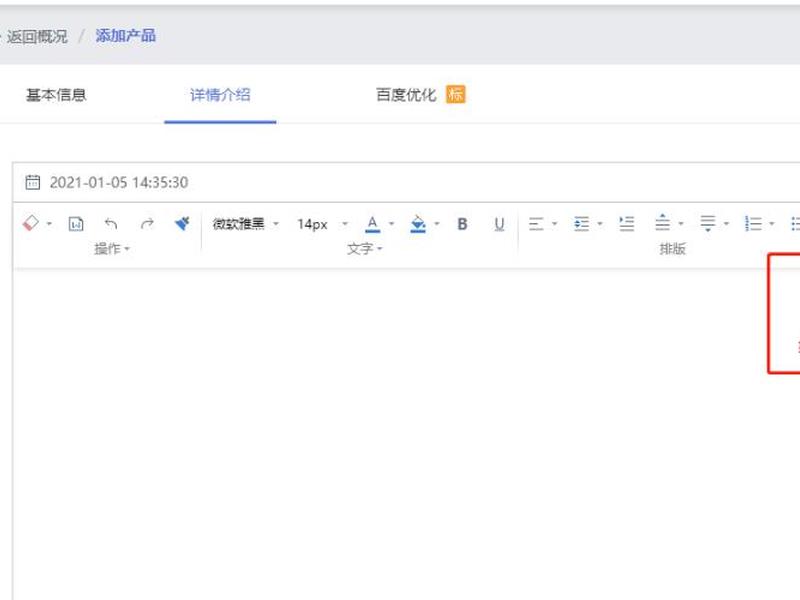
Task: Click the first-line indent icon
Action: coord(627,223)
